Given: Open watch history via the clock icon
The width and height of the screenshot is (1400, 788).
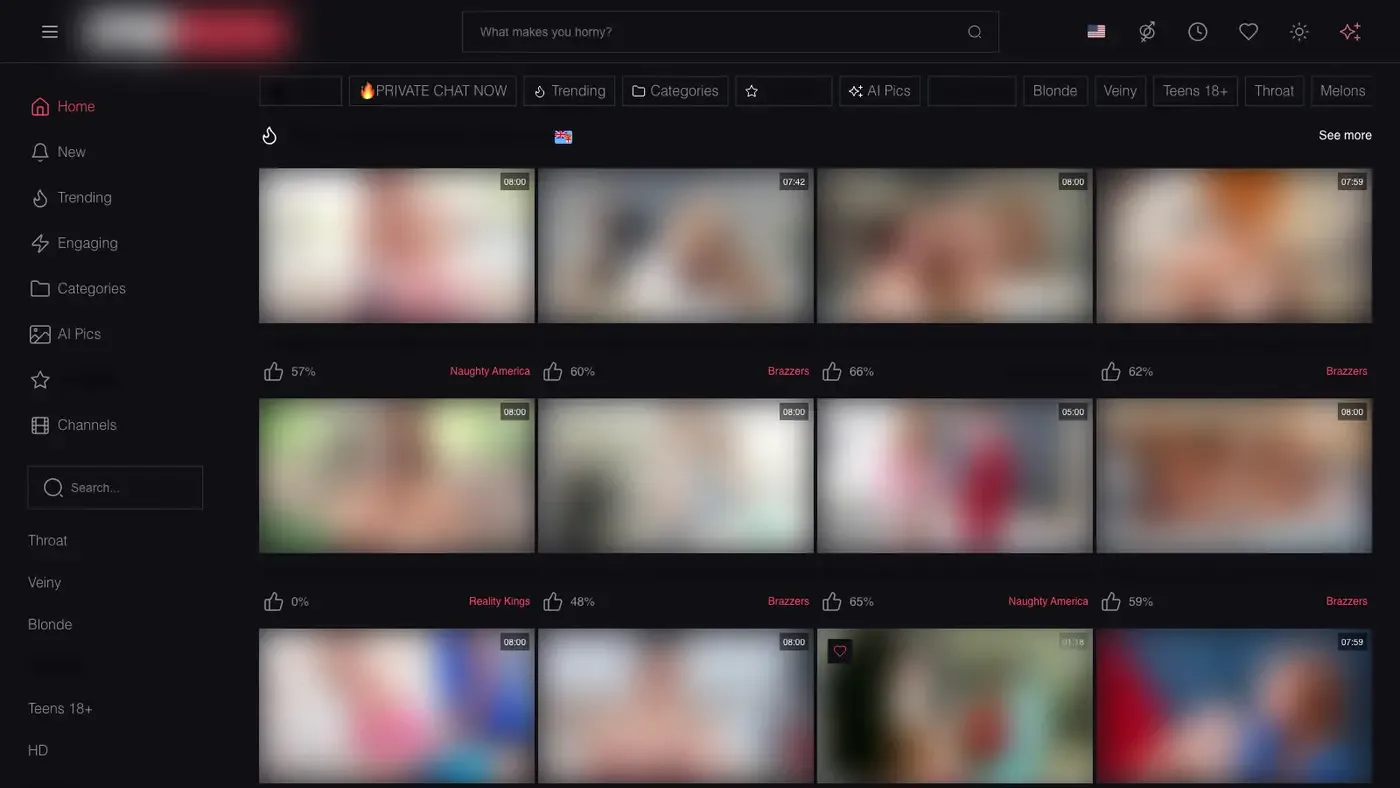Looking at the screenshot, I should [x=1198, y=32].
